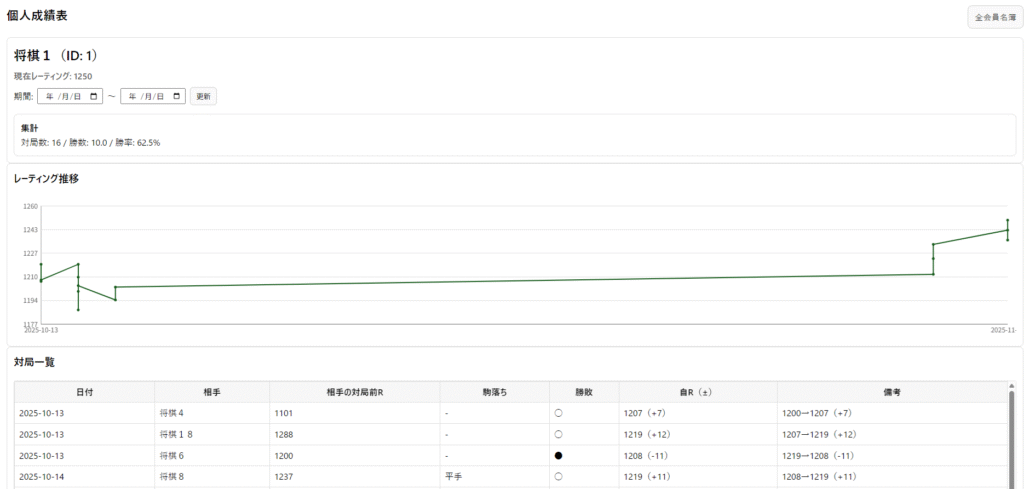Screen dimensions: 1024x489
Task: Click the 駒落ち column header
Action: (494, 392)
